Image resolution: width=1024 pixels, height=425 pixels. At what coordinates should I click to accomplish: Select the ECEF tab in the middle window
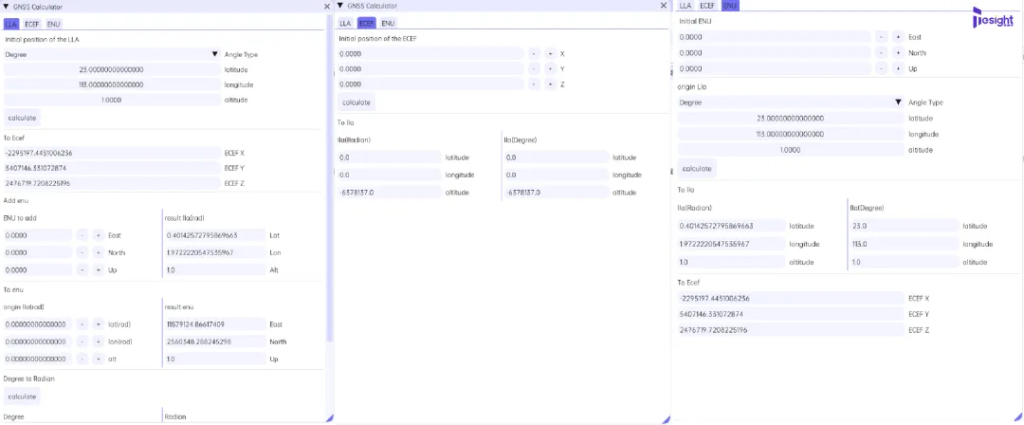[x=366, y=23]
